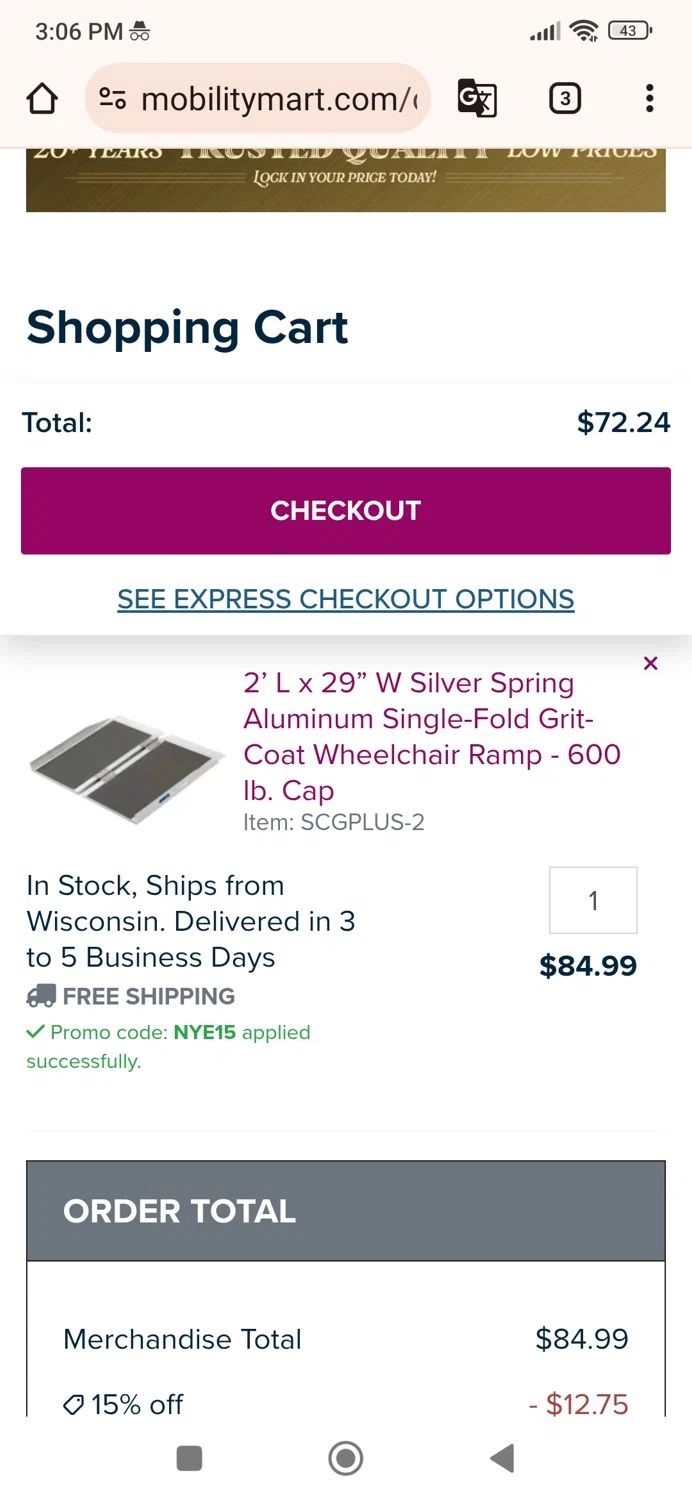Select the quantity input field

(593, 900)
